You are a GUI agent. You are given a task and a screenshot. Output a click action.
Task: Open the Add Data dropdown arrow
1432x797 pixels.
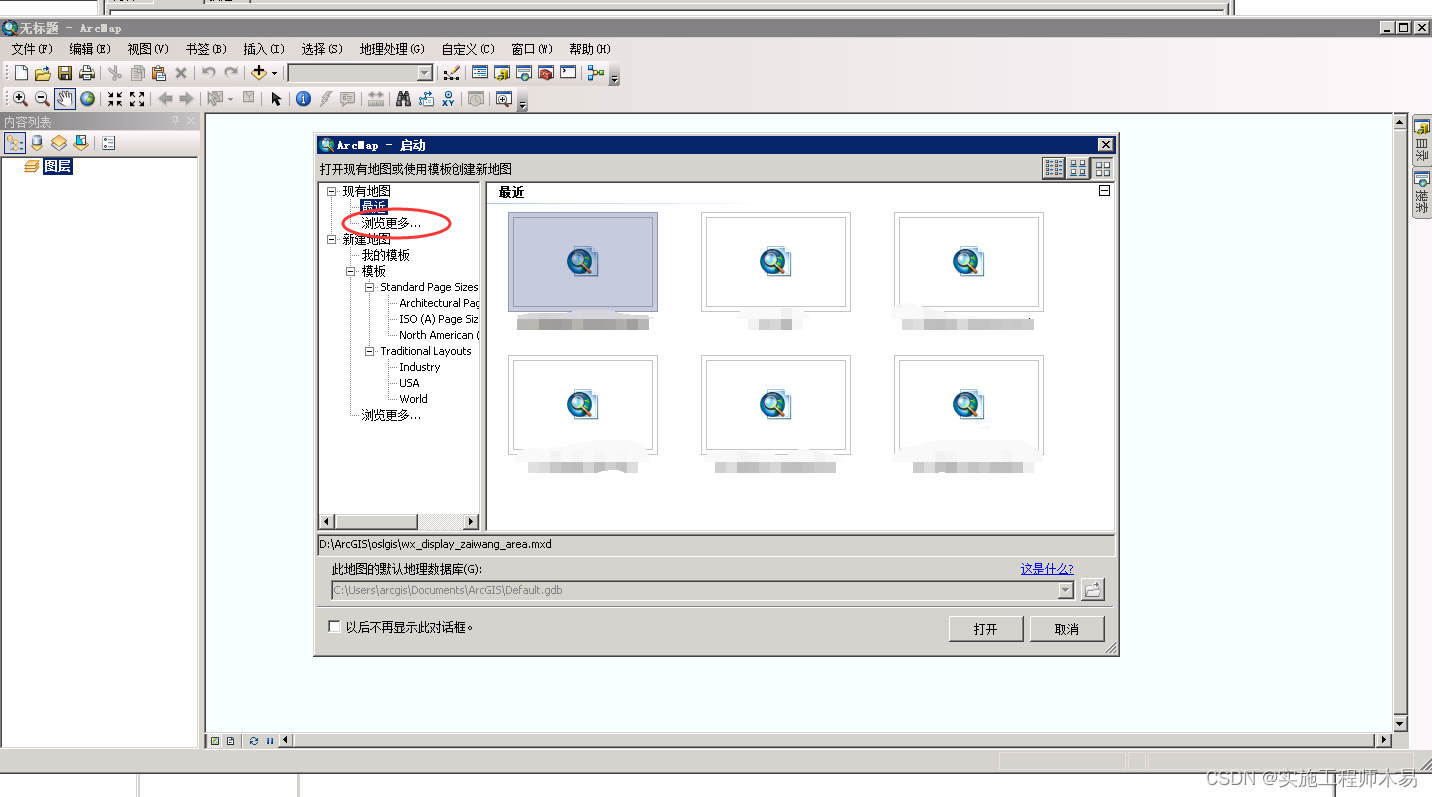coord(274,73)
